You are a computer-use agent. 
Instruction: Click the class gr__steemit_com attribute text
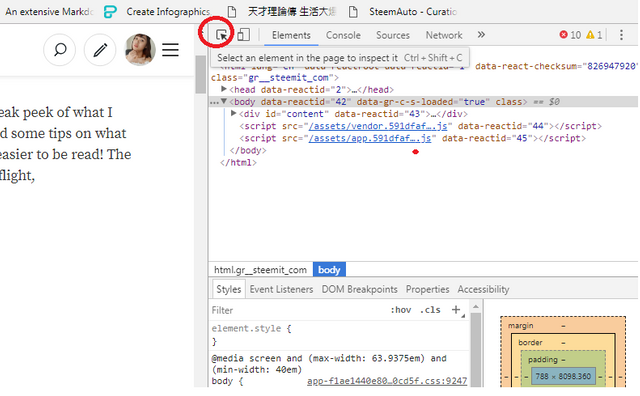[x=274, y=77]
